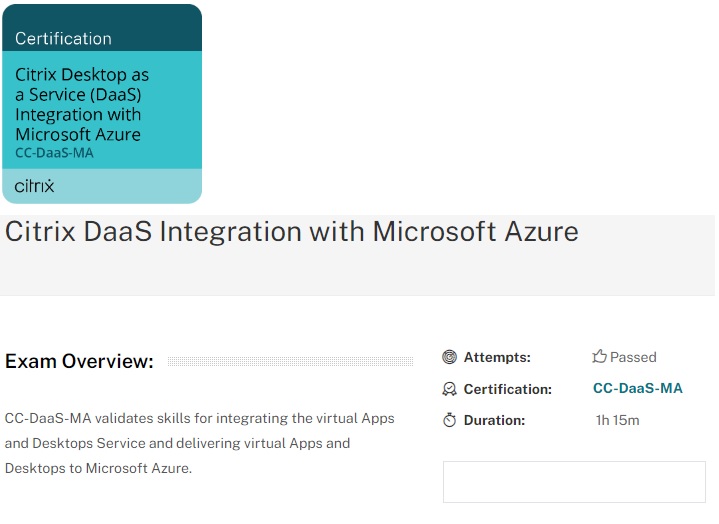Click the Certification ribbon badge icon

coord(450,389)
